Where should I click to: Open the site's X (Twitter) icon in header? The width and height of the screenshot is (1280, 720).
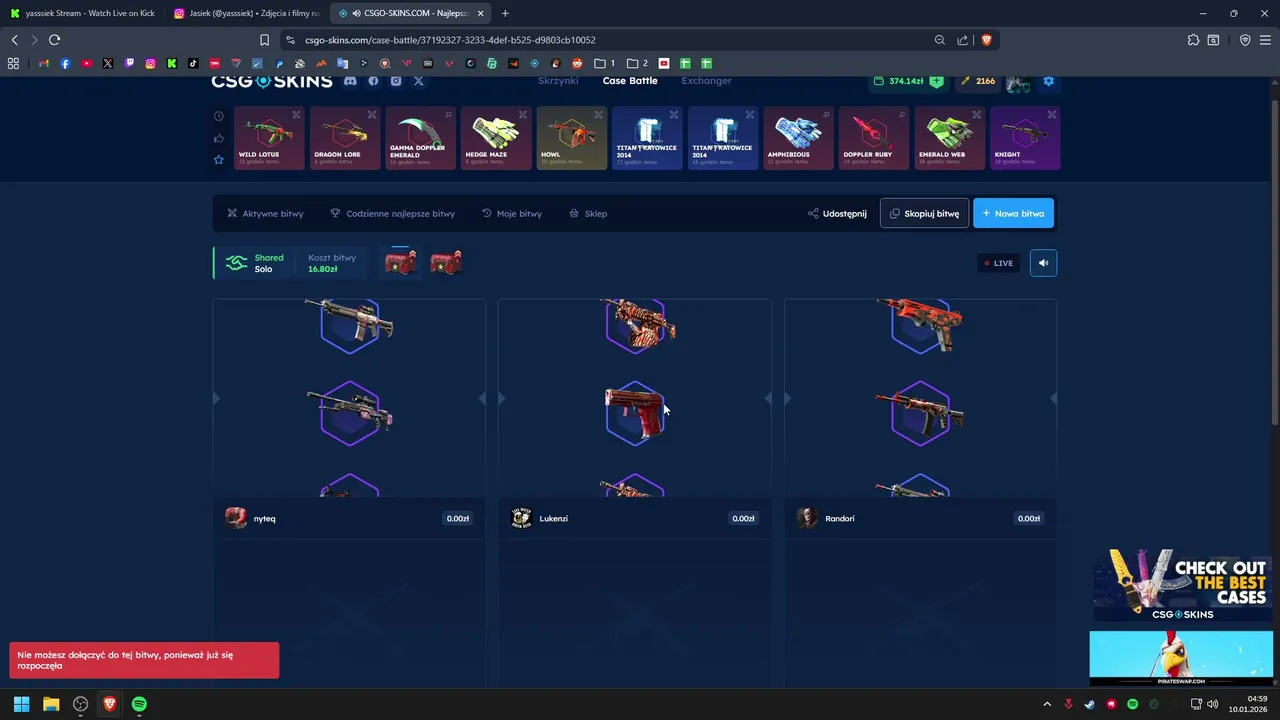point(419,81)
